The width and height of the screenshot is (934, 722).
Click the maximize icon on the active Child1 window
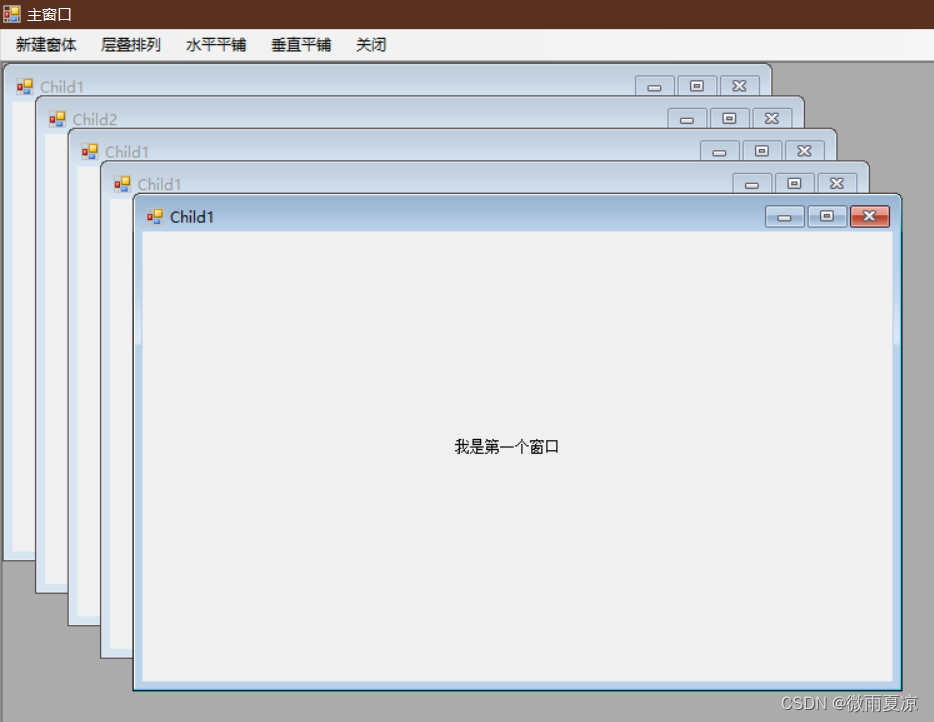coord(826,216)
